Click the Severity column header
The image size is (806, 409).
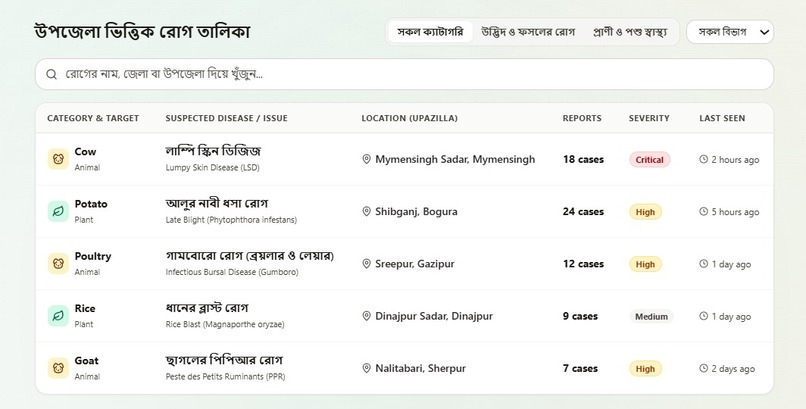[x=649, y=118]
